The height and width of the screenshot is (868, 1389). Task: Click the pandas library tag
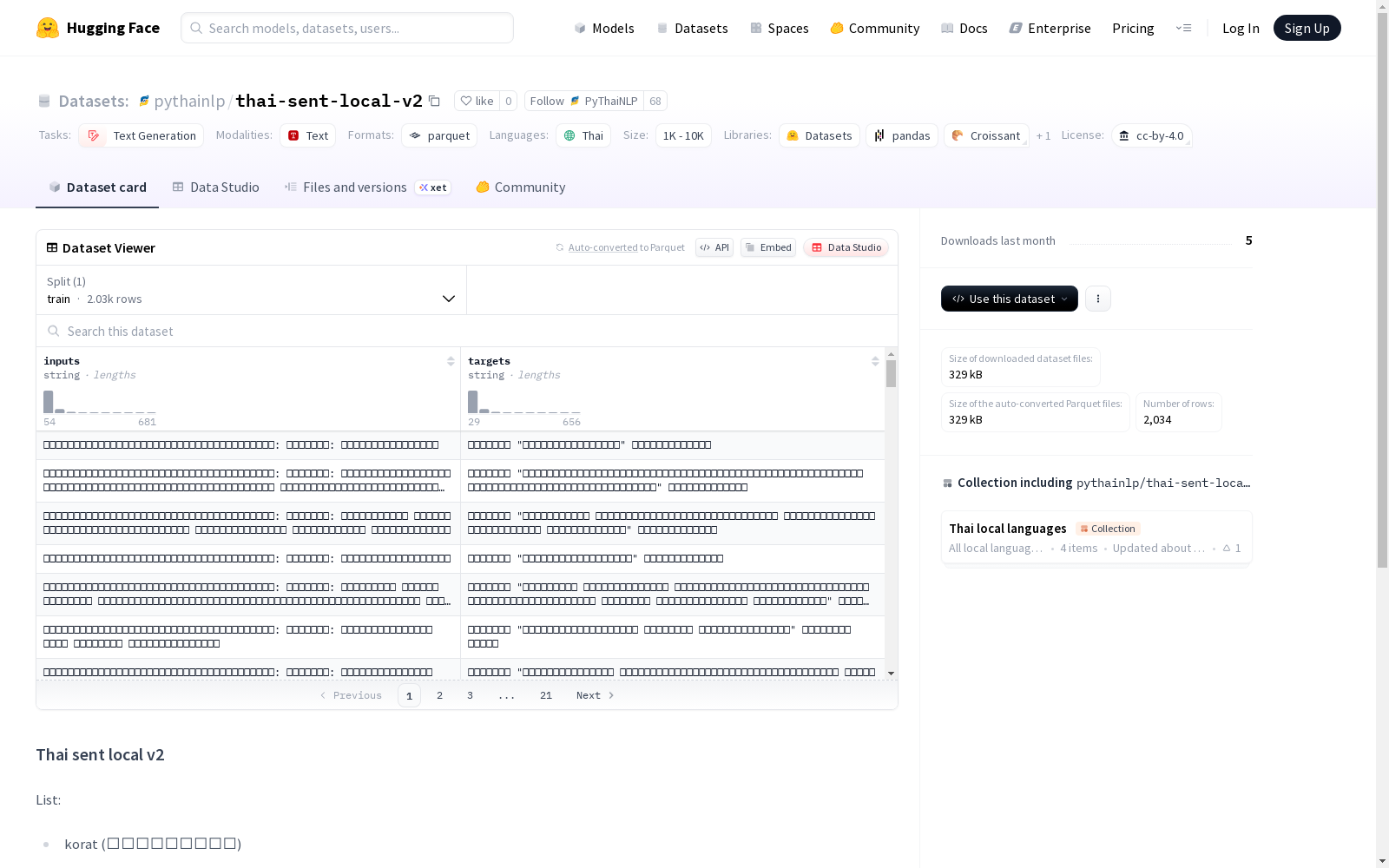(902, 135)
